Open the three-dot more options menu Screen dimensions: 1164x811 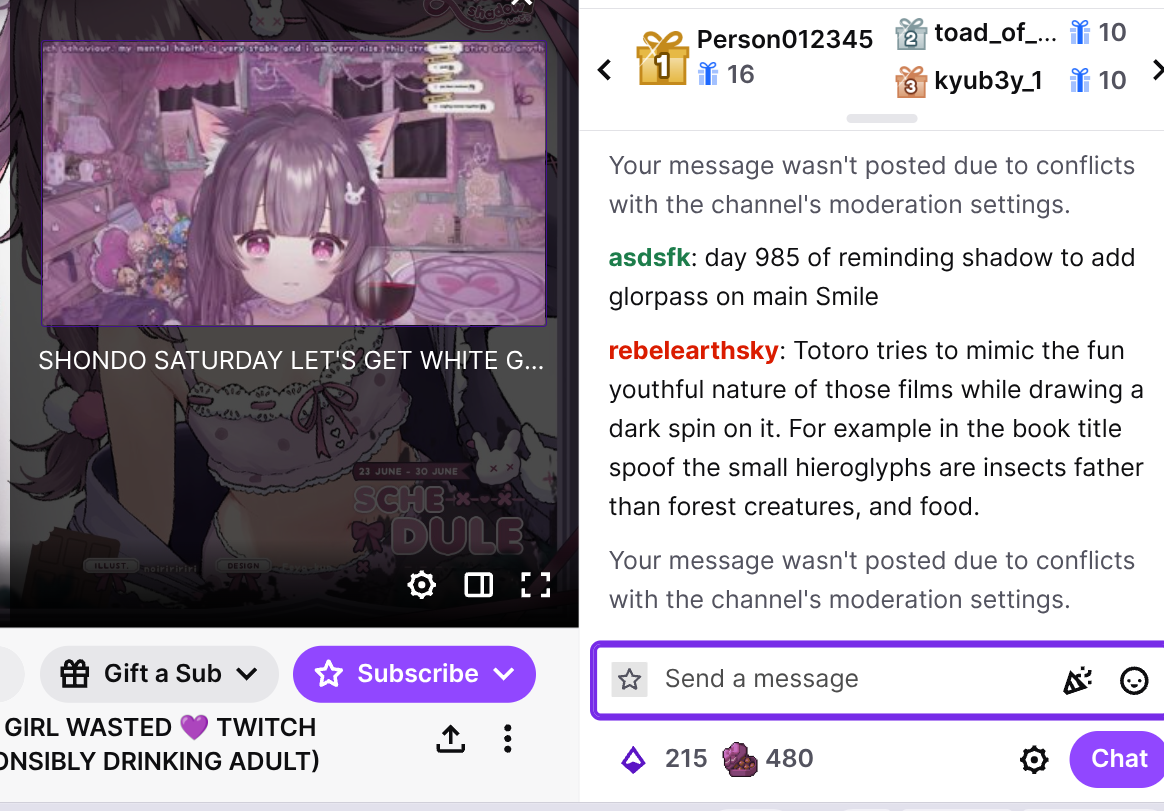click(x=508, y=738)
